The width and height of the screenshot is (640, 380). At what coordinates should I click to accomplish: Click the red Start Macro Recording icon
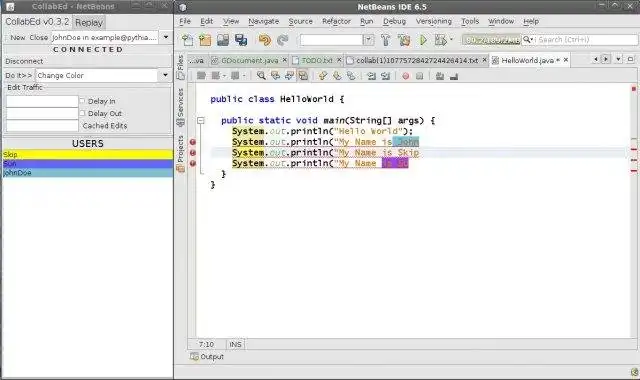point(405,76)
